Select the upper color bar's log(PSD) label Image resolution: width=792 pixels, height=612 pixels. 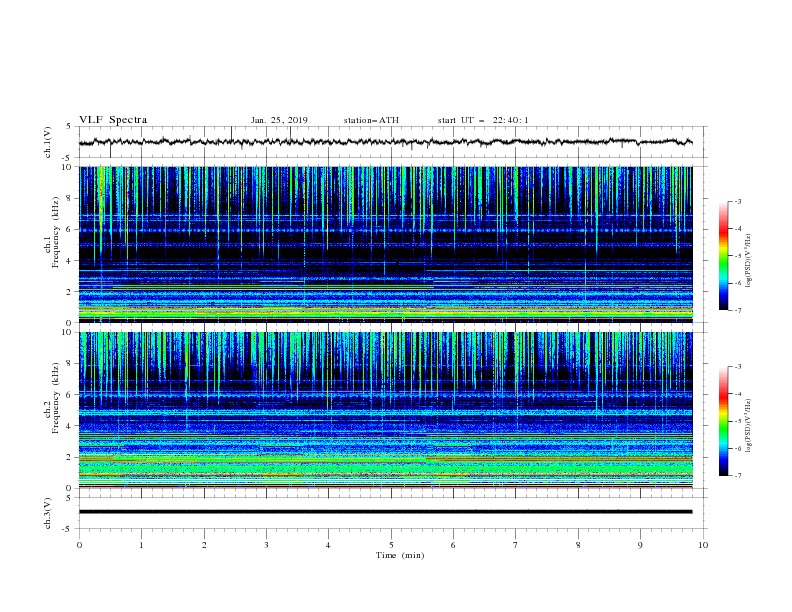[749, 261]
